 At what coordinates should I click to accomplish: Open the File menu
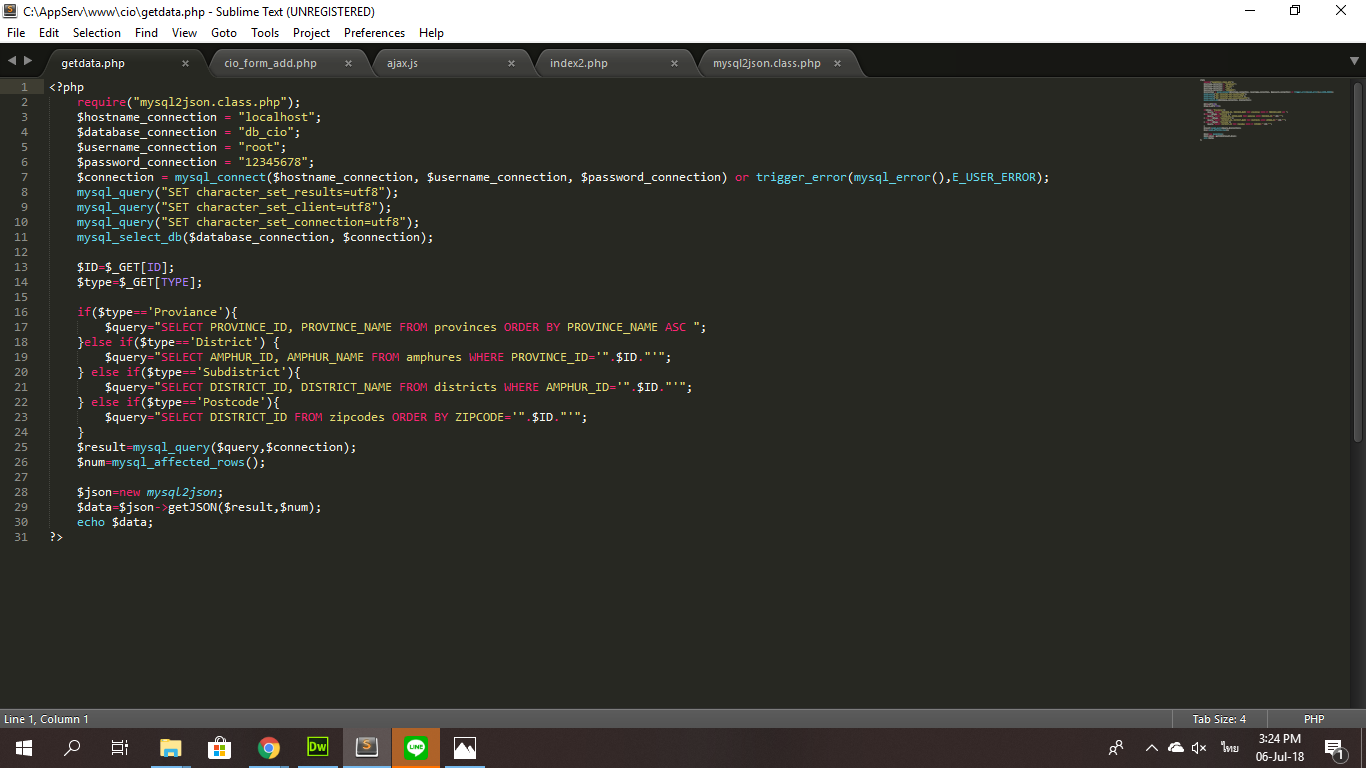coord(16,33)
